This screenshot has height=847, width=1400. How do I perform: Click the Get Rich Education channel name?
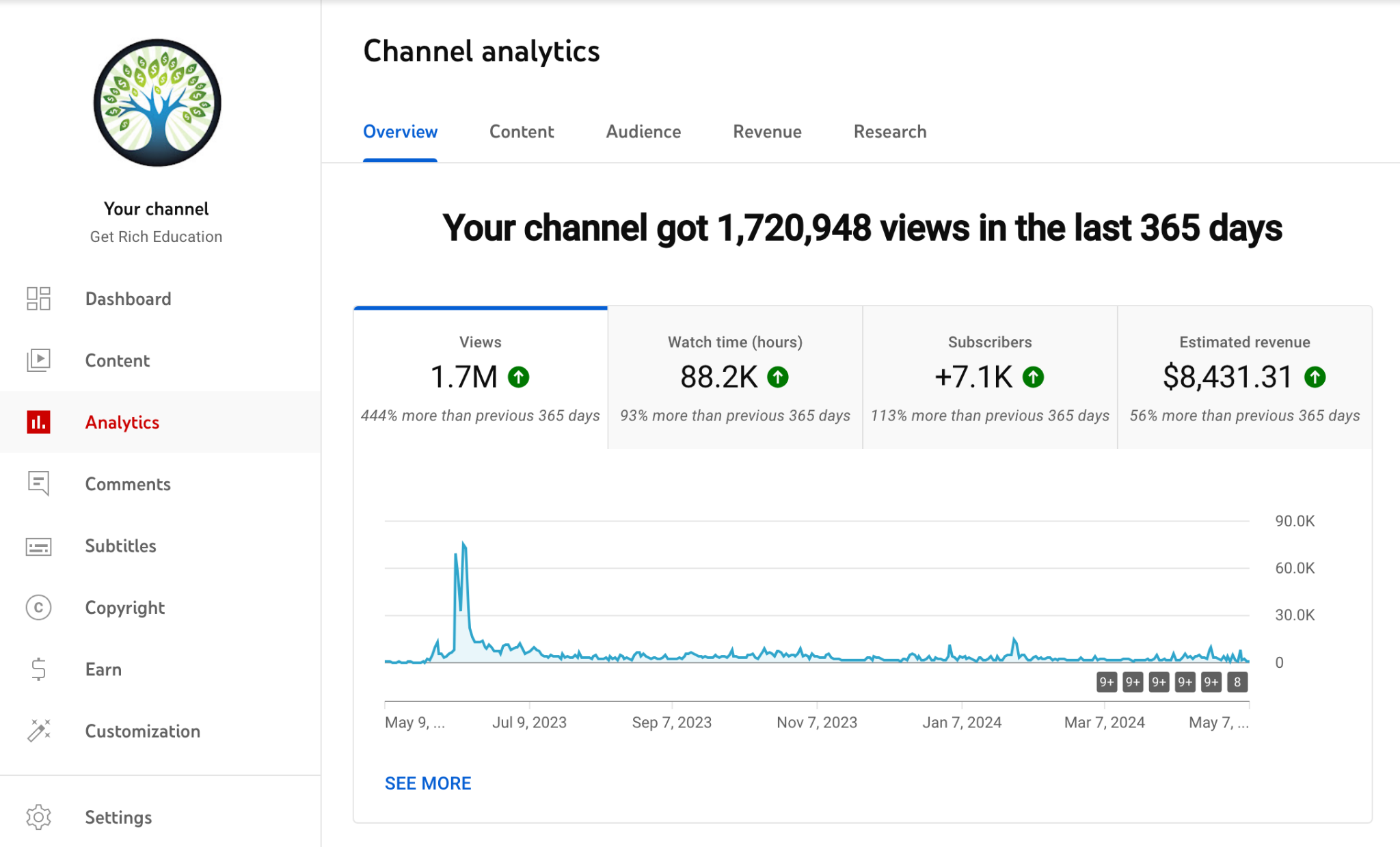click(156, 237)
